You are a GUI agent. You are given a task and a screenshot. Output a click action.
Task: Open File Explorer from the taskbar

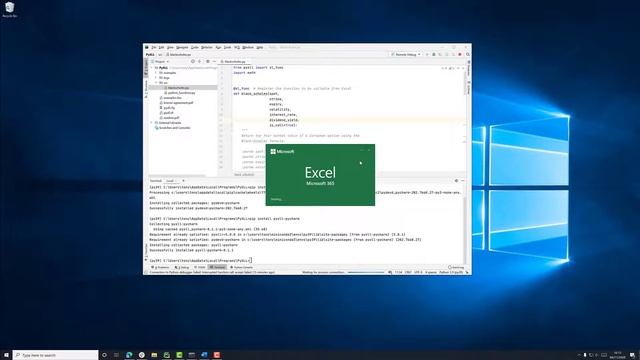pos(154,355)
